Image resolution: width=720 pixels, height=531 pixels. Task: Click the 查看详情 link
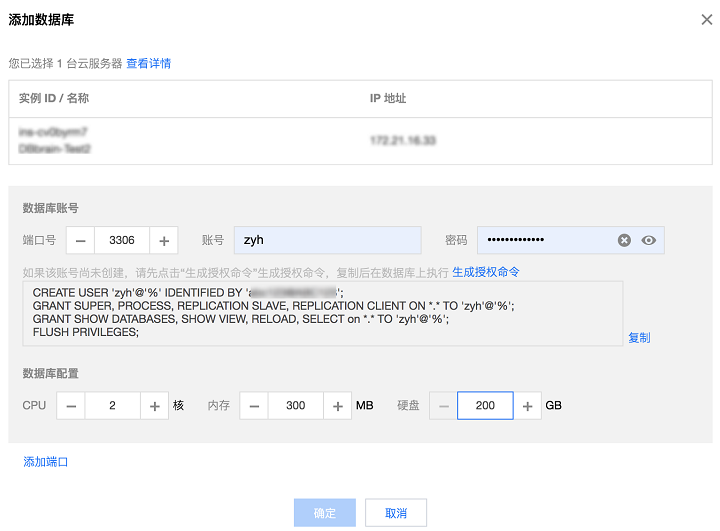148,63
